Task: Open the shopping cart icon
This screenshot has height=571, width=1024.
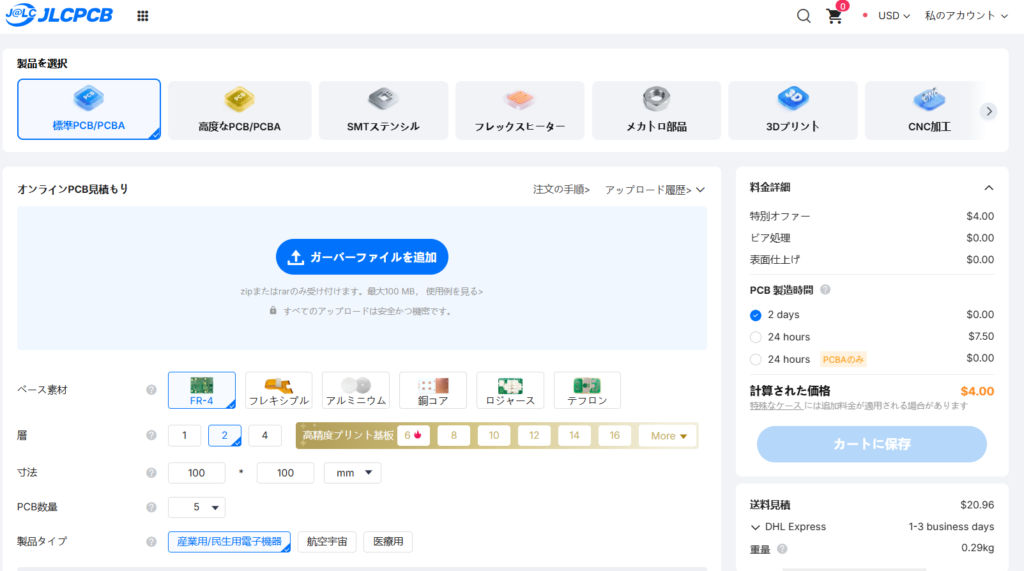Action: pos(833,16)
